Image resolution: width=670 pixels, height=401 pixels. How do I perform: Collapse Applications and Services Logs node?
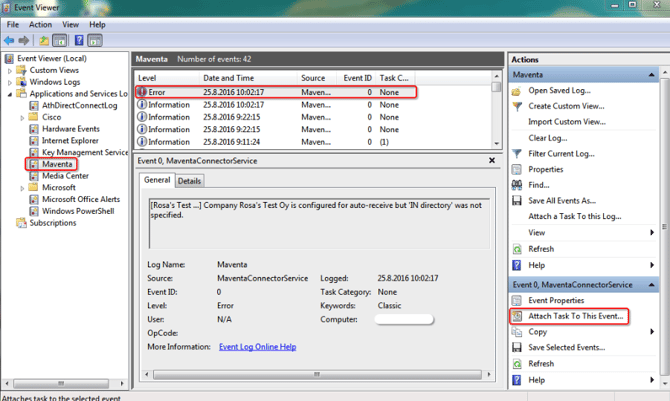[x=10, y=94]
